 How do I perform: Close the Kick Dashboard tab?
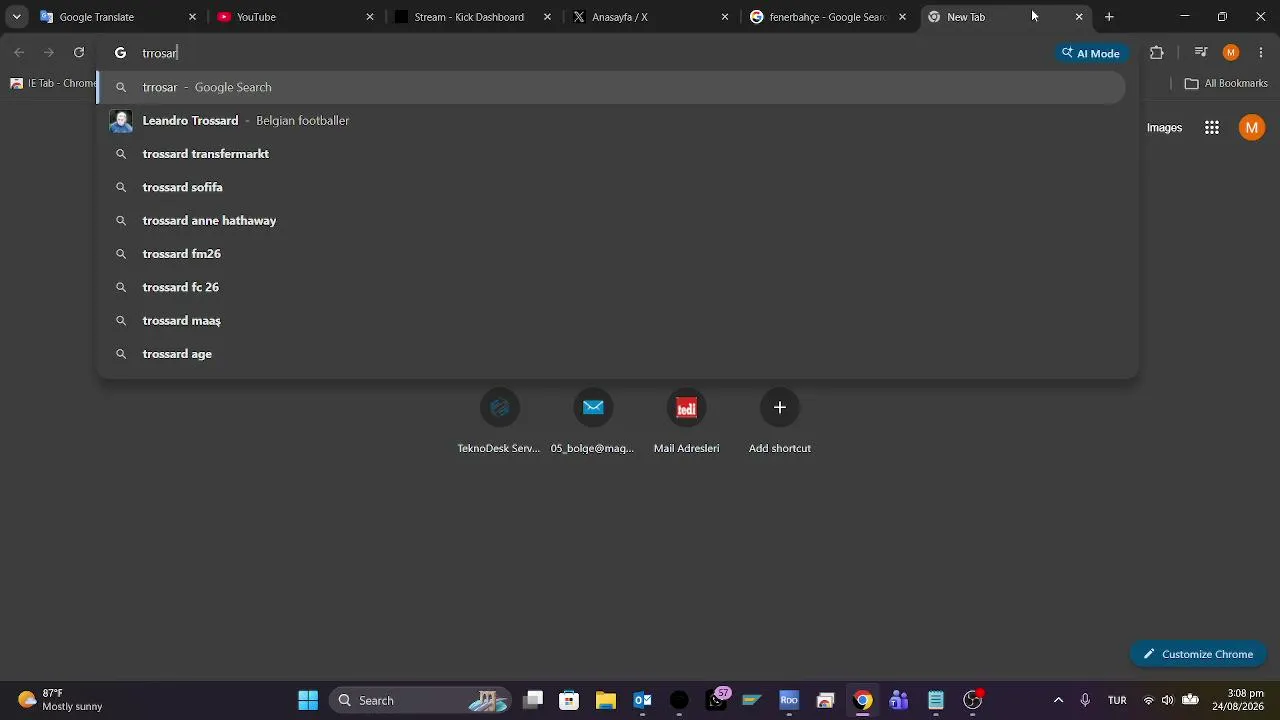[x=547, y=17]
